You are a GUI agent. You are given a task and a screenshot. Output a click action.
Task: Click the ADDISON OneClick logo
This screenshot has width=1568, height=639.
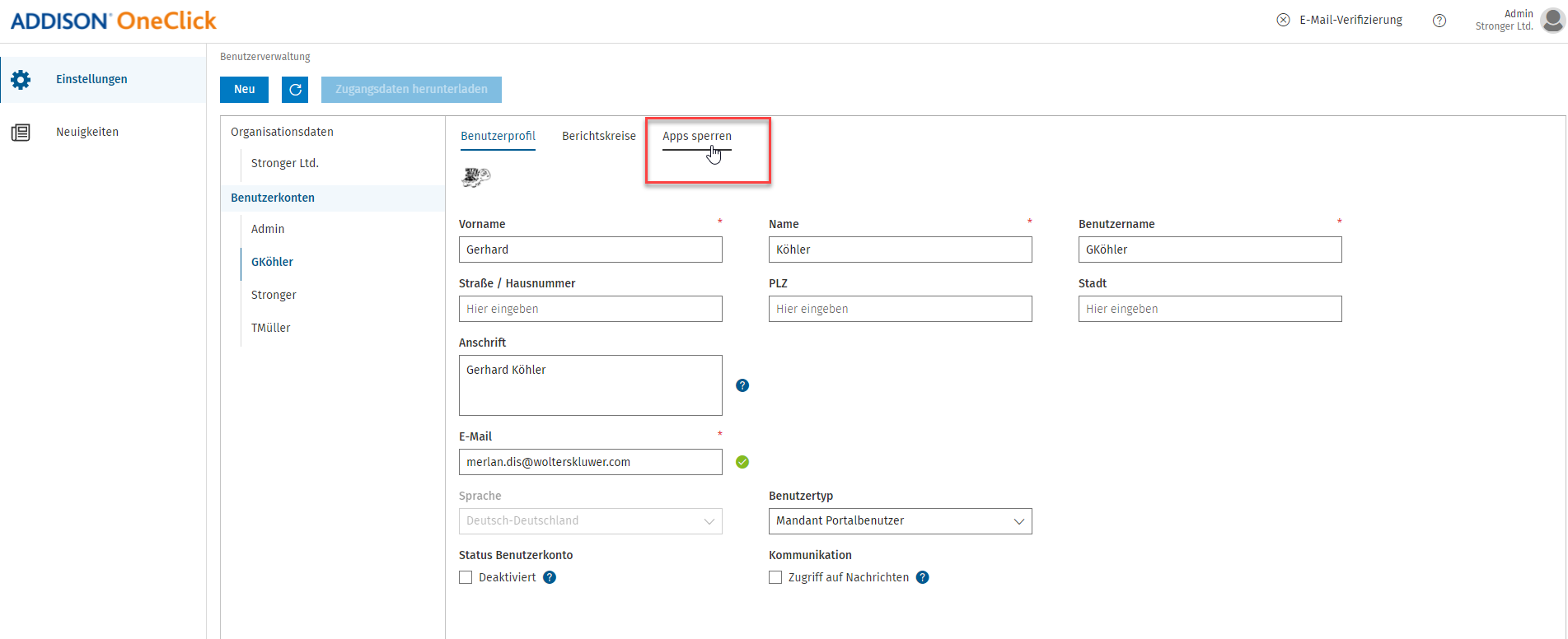tap(114, 21)
